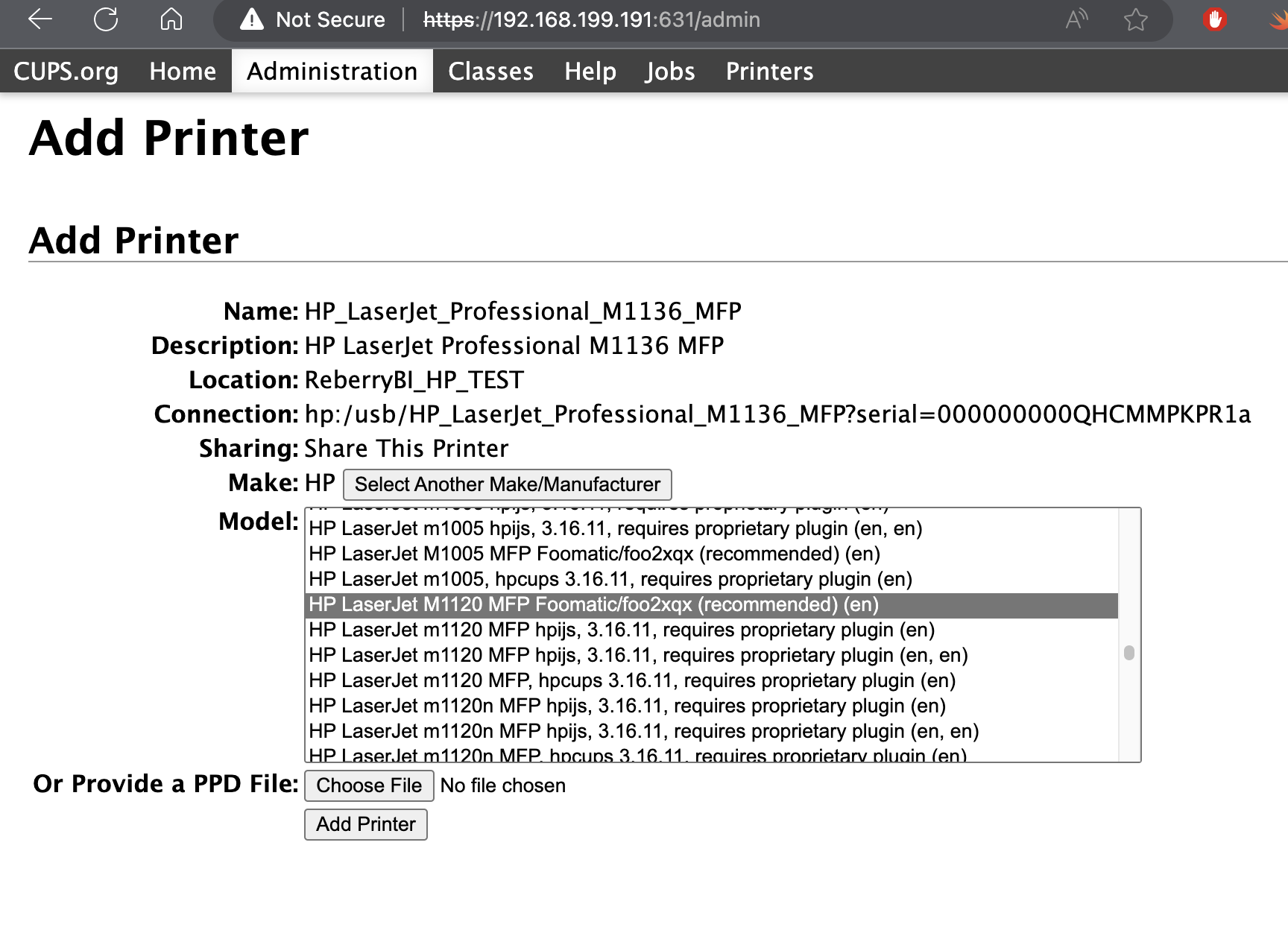Image resolution: width=1288 pixels, height=936 pixels.
Task: Open the Printers tab
Action: (770, 72)
